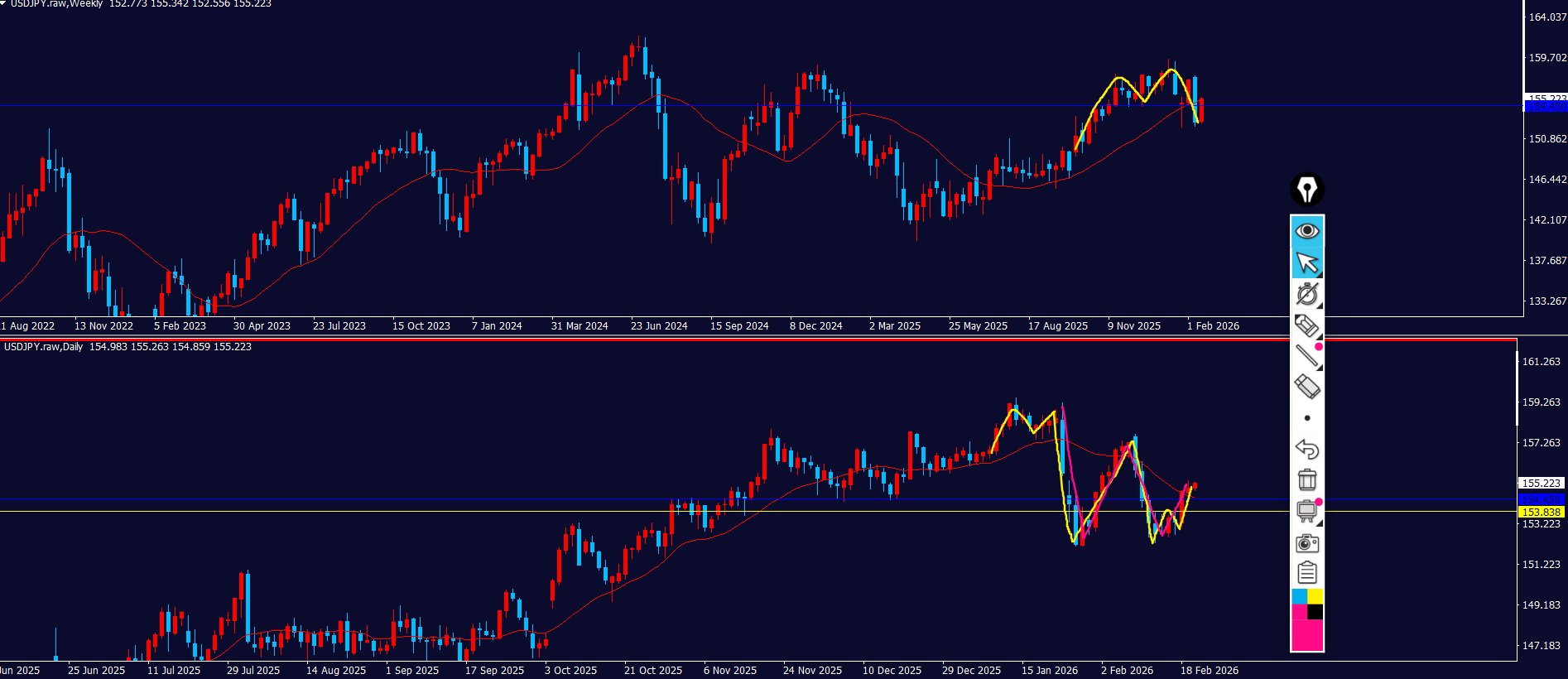Click the 155.223 price label on daily chart

(1541, 483)
